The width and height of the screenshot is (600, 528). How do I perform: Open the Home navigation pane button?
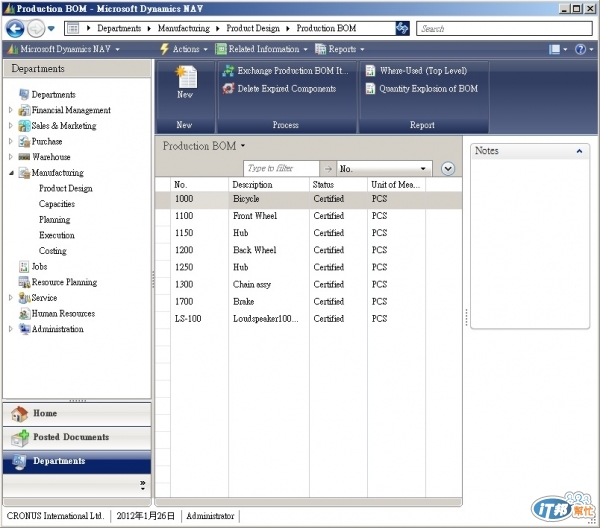[77, 414]
